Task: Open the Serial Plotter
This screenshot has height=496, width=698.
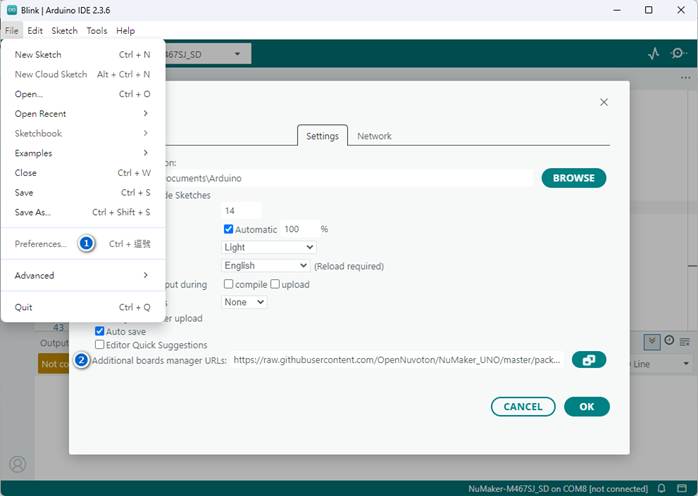Action: pos(654,54)
